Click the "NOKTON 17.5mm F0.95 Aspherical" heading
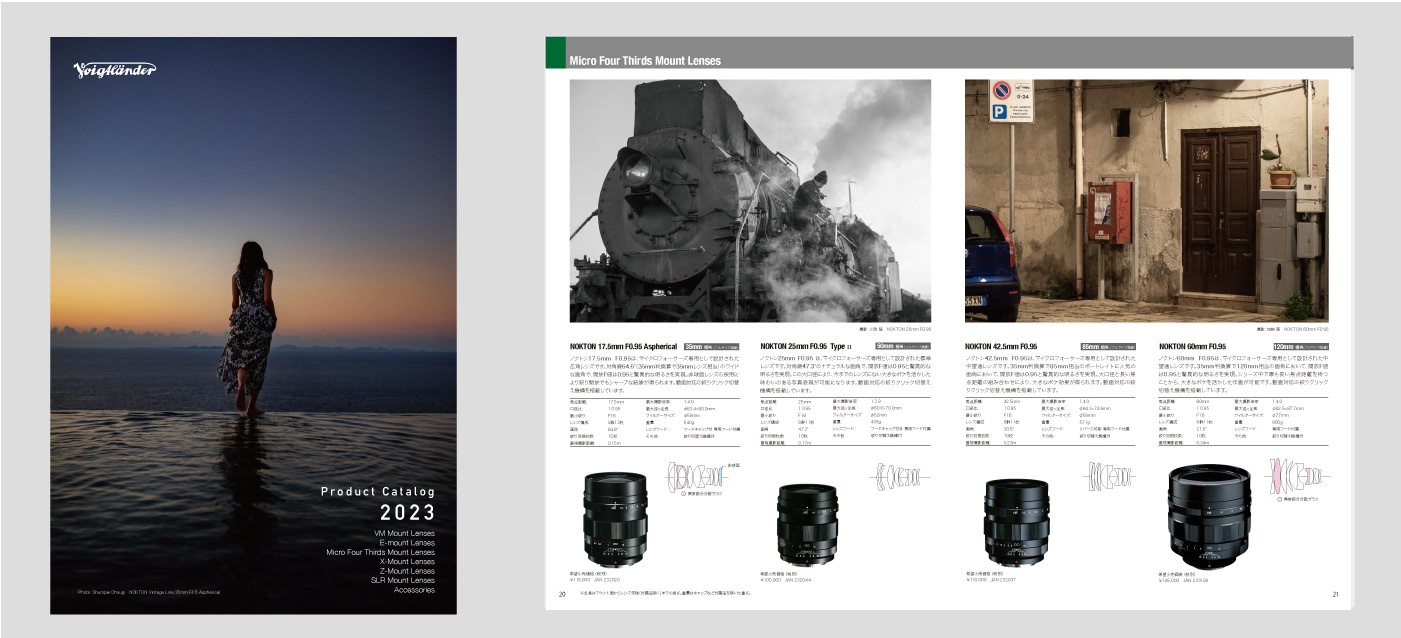Image resolution: width=1401 pixels, height=638 pixels. 623,346
